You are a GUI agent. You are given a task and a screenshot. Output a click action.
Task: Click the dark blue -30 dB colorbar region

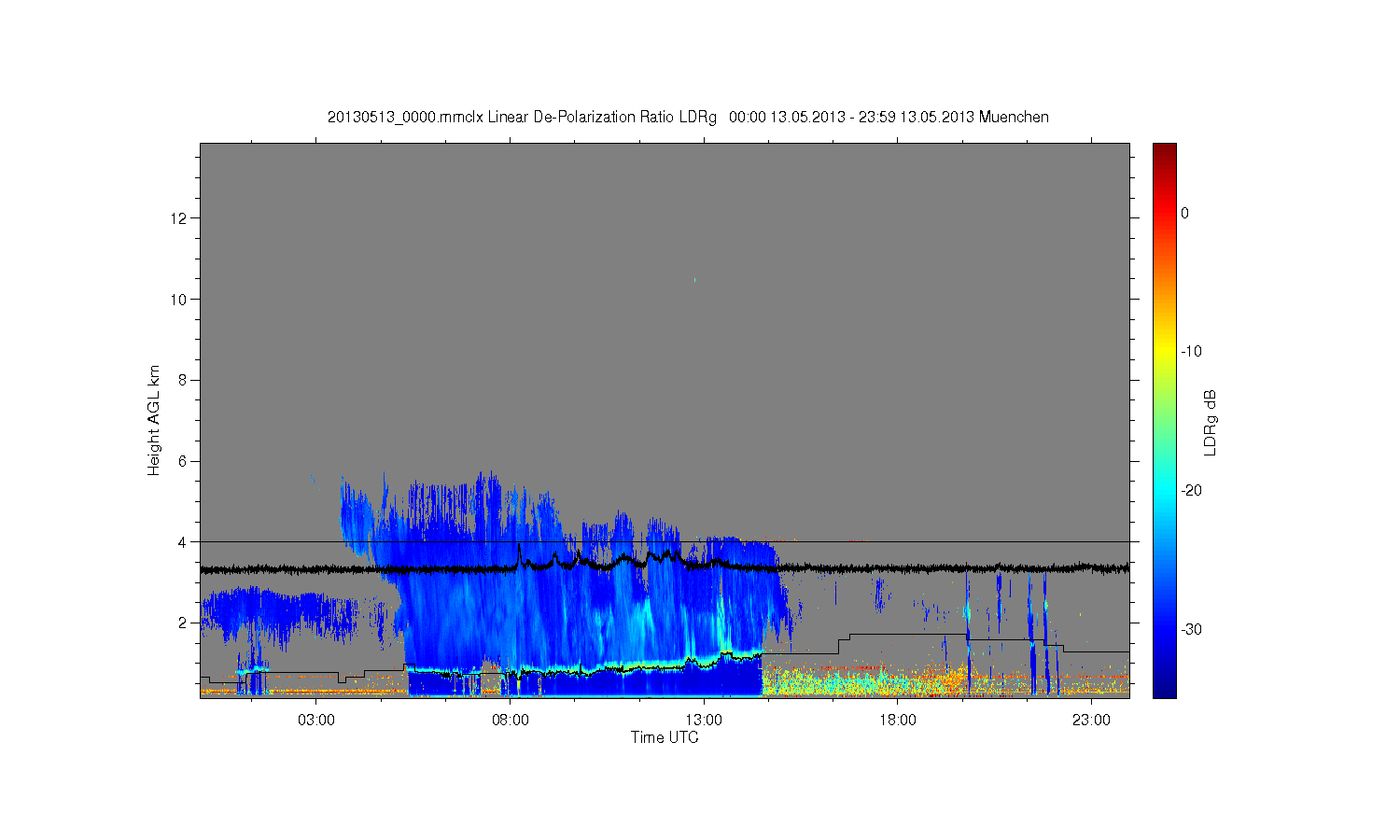tap(1164, 629)
